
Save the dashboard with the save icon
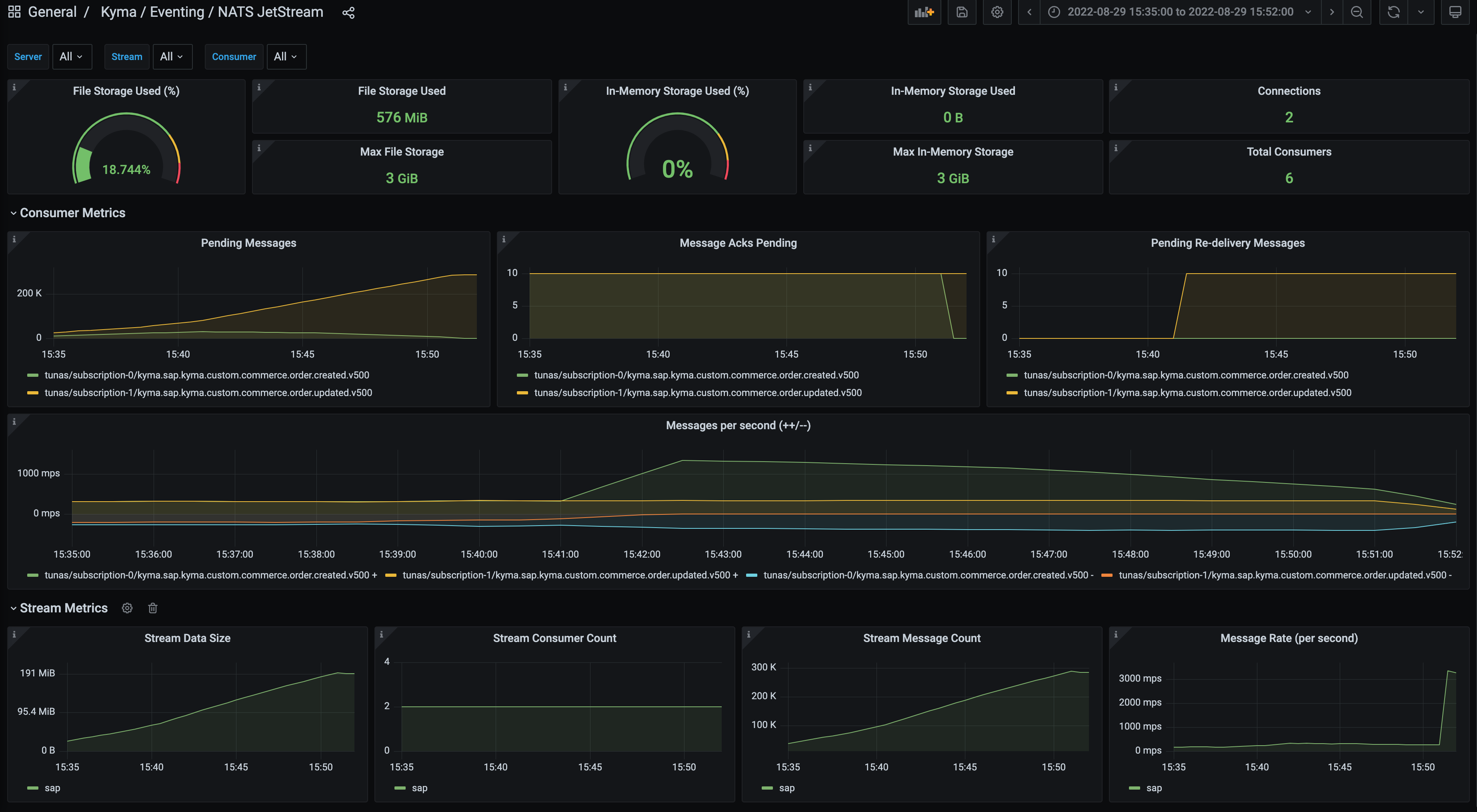[962, 12]
